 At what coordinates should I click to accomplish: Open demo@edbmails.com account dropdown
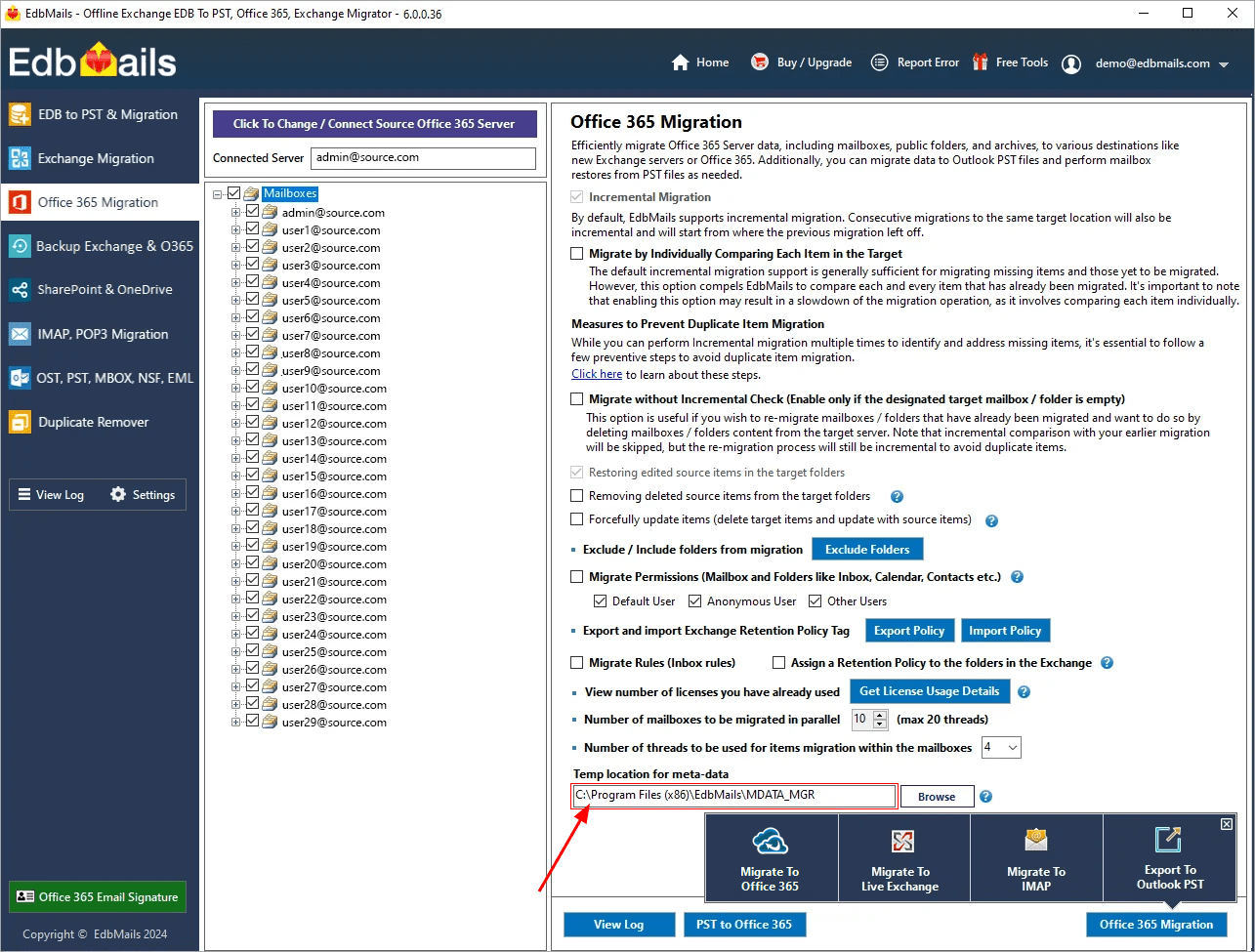click(x=1223, y=64)
